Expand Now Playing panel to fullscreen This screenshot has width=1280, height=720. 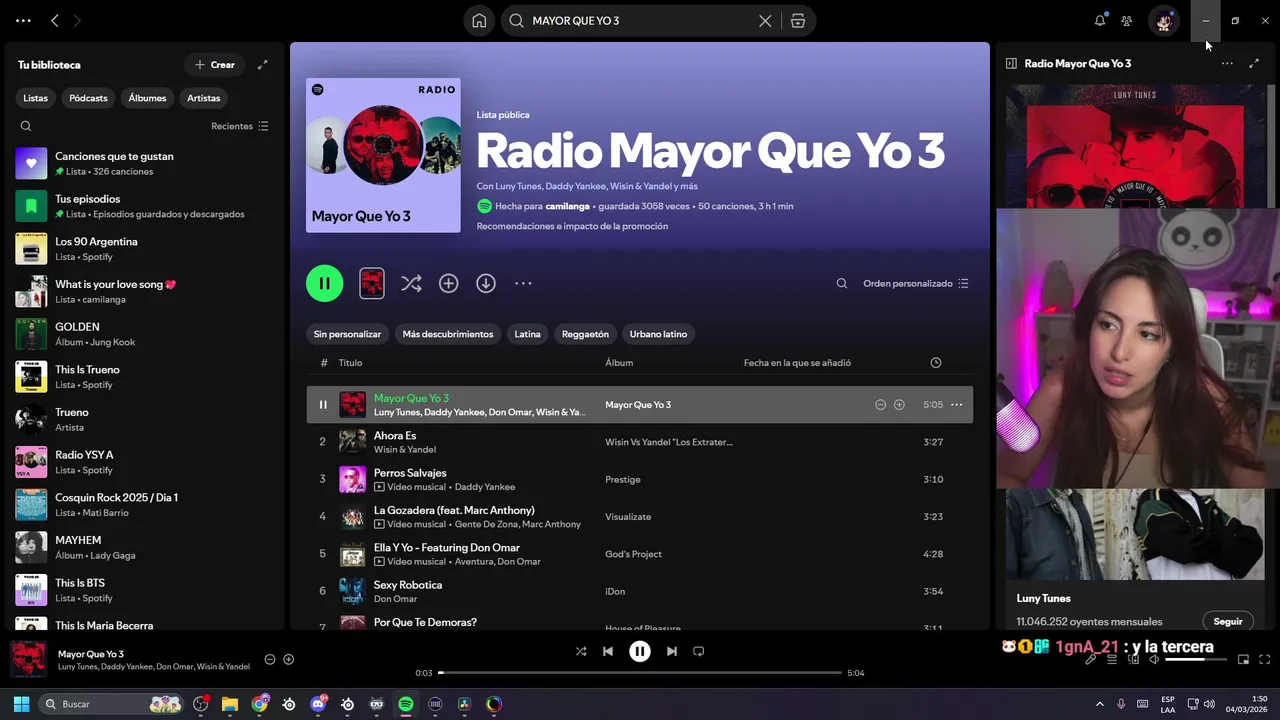point(1254,63)
